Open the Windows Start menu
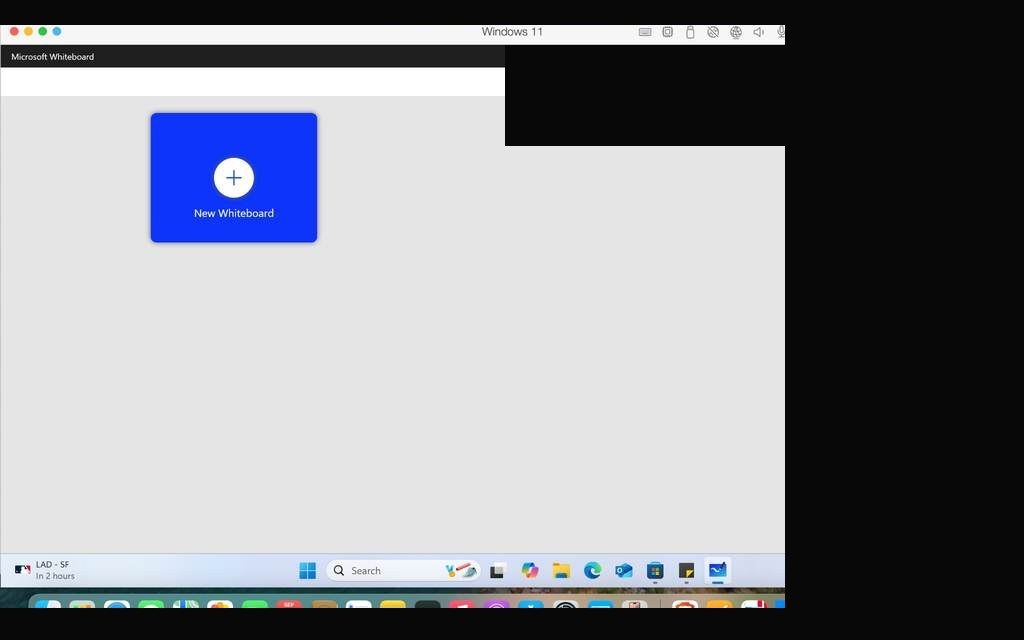The width and height of the screenshot is (1024, 640). click(x=308, y=571)
